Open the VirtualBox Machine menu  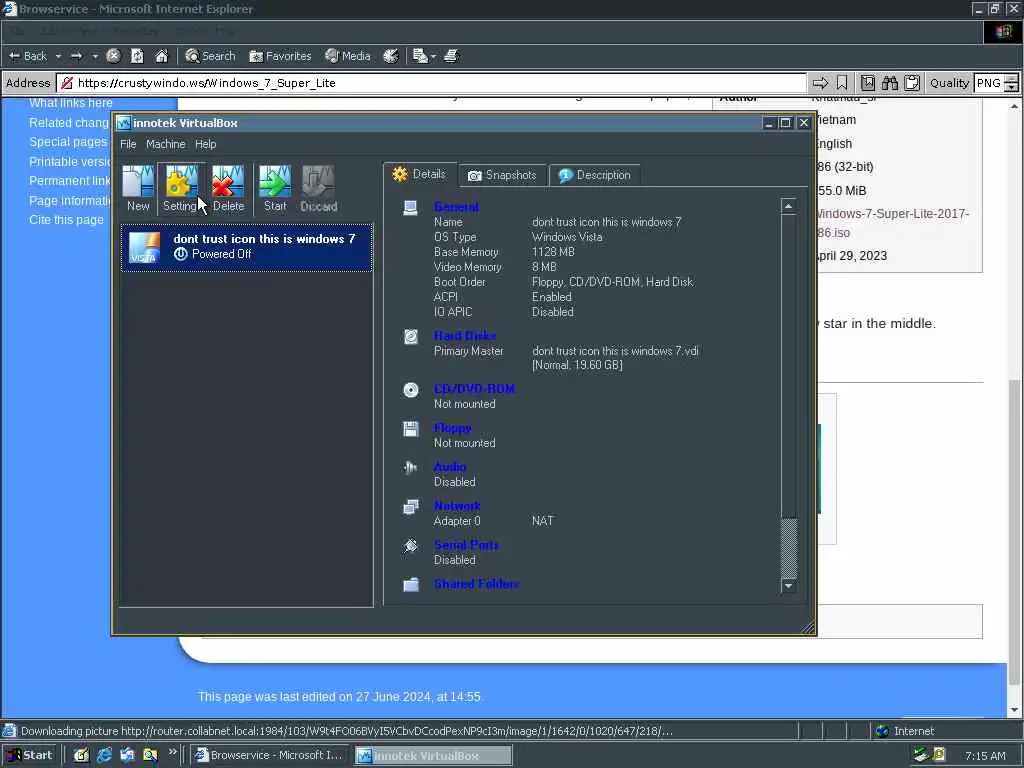click(x=165, y=144)
